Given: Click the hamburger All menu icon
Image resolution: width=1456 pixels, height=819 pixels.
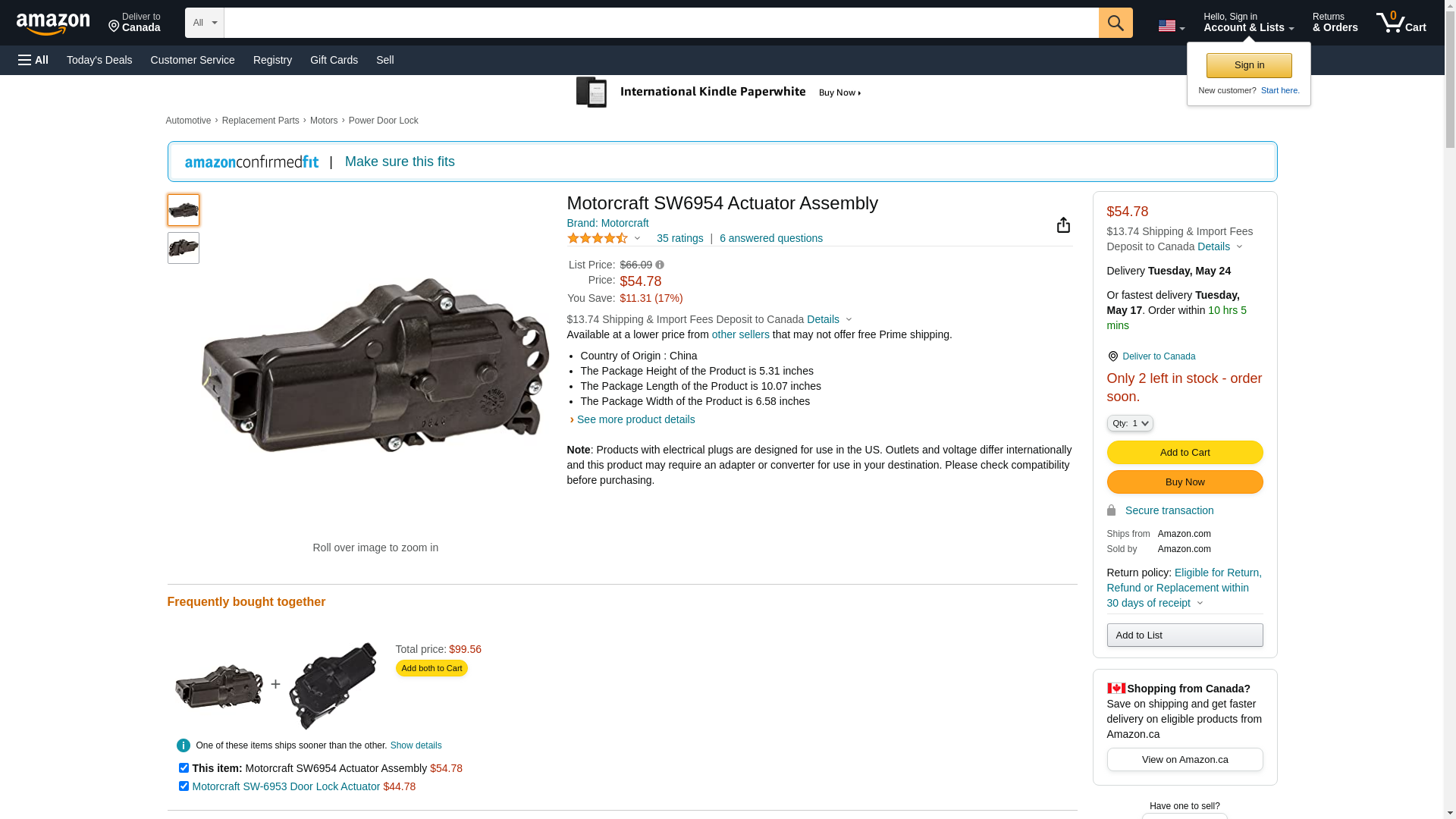Looking at the screenshot, I should pos(33,60).
